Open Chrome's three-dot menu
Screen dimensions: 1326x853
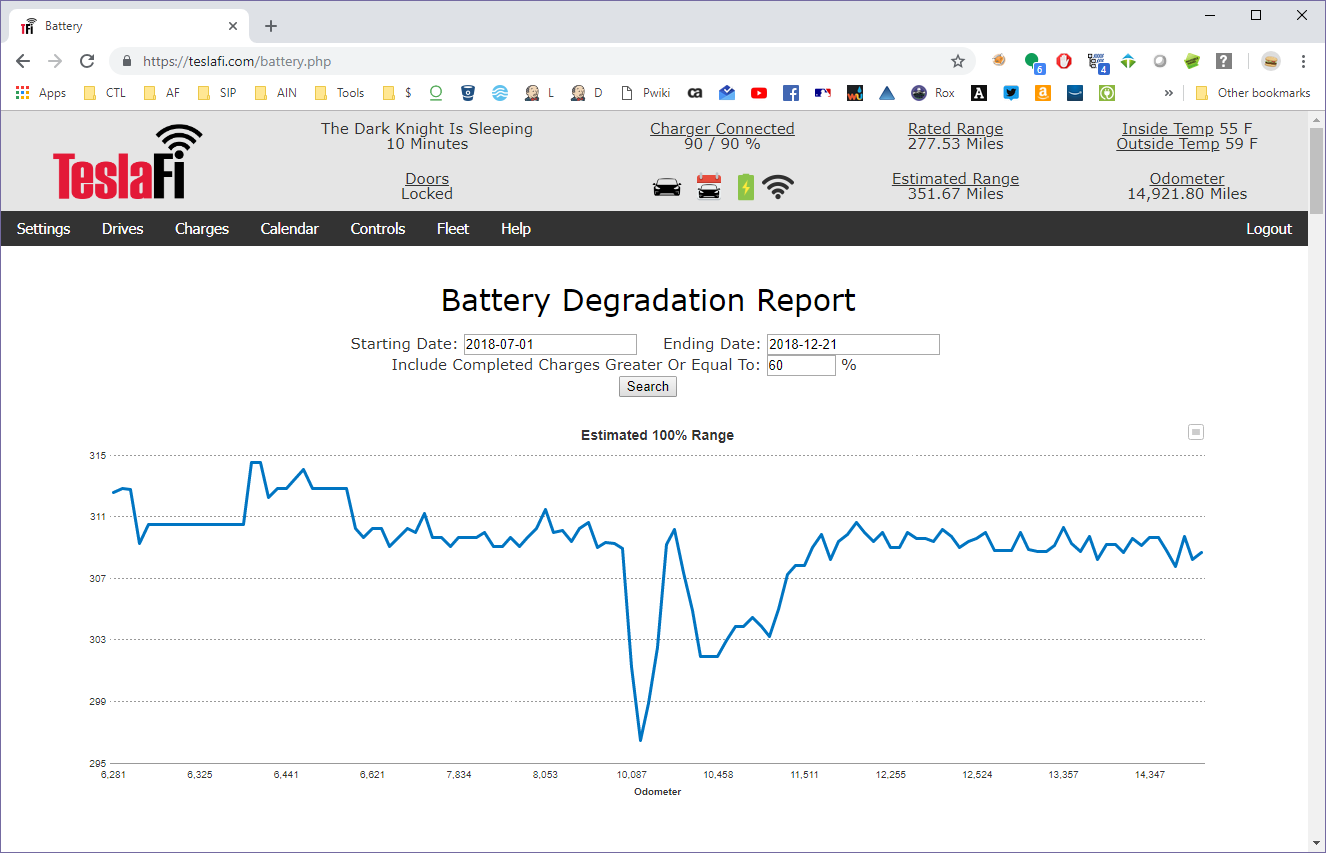click(x=1303, y=61)
